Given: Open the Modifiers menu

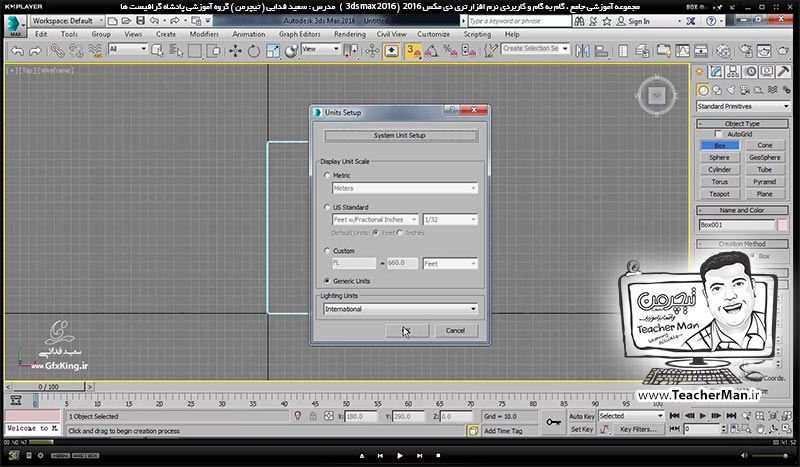Looking at the screenshot, I should tap(204, 34).
